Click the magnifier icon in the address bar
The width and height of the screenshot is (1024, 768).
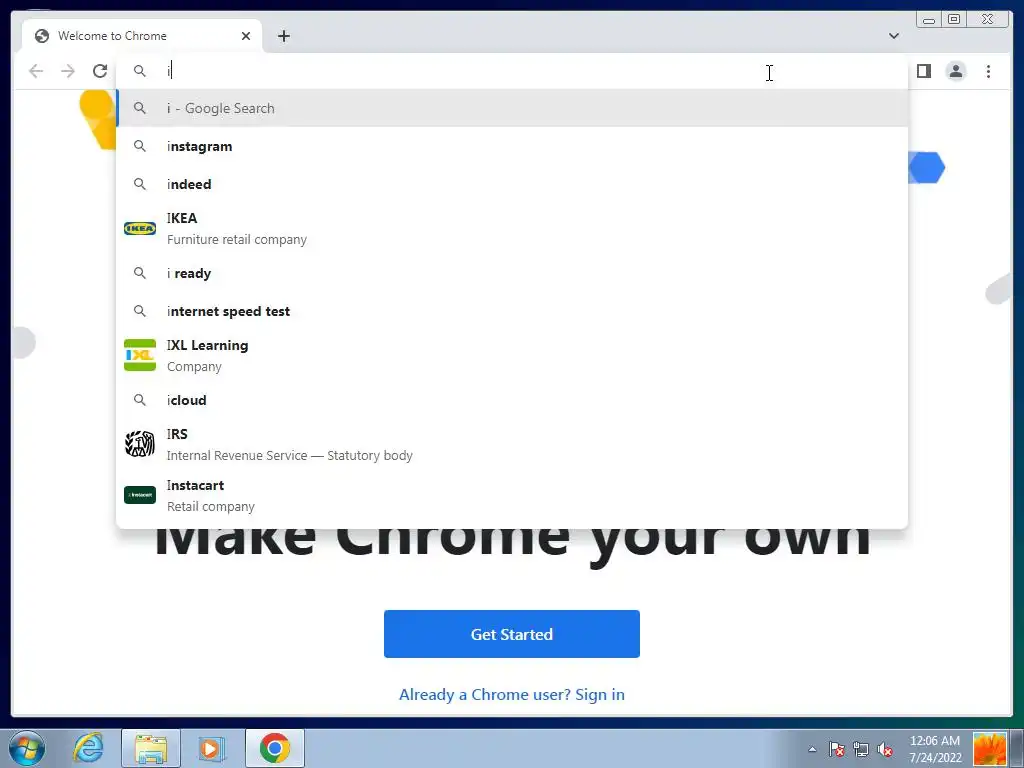click(x=140, y=71)
